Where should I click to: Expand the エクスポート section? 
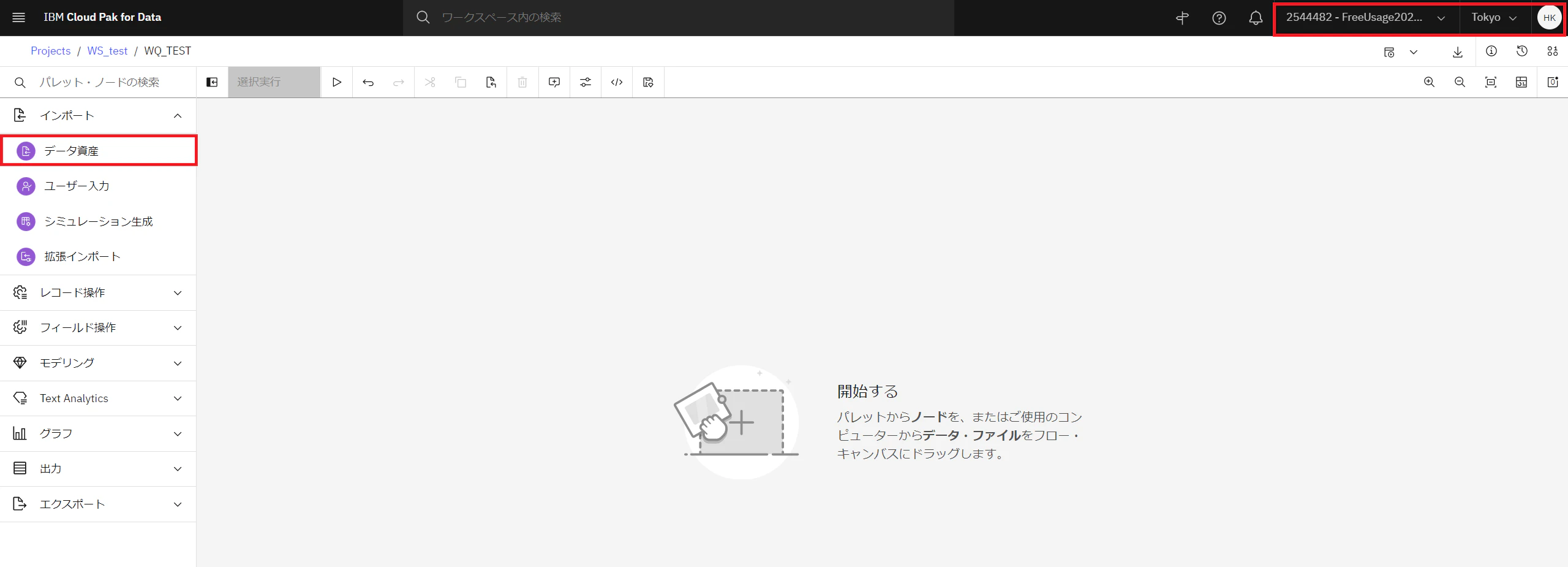(98, 504)
